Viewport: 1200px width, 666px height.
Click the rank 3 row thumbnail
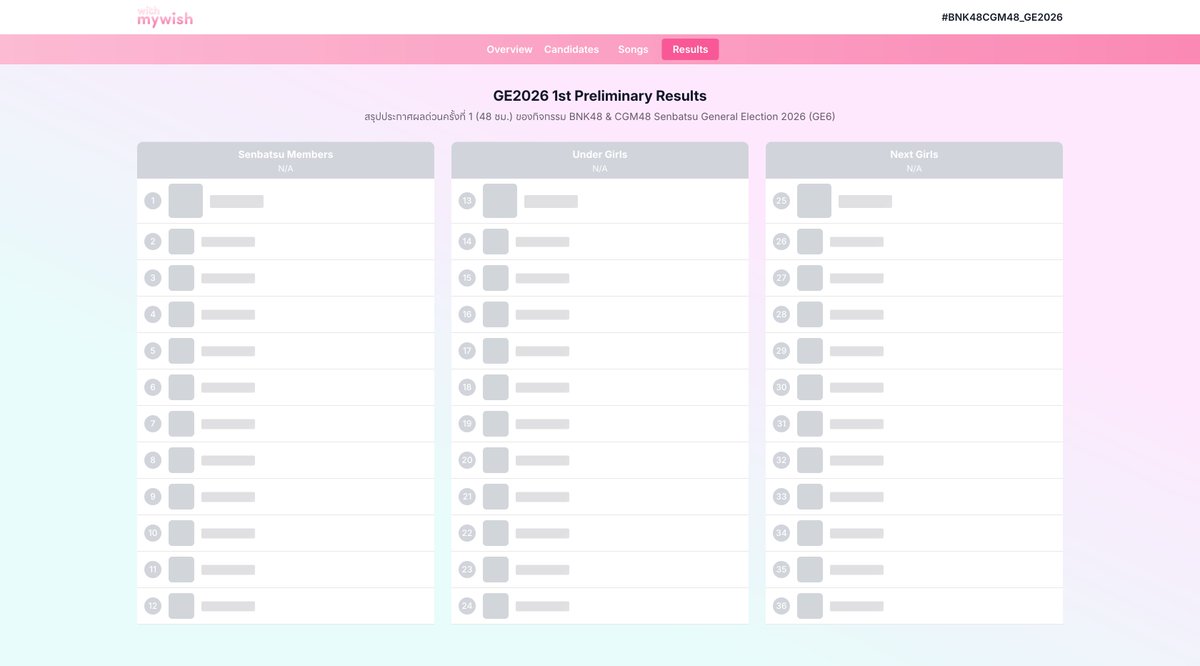point(181,278)
